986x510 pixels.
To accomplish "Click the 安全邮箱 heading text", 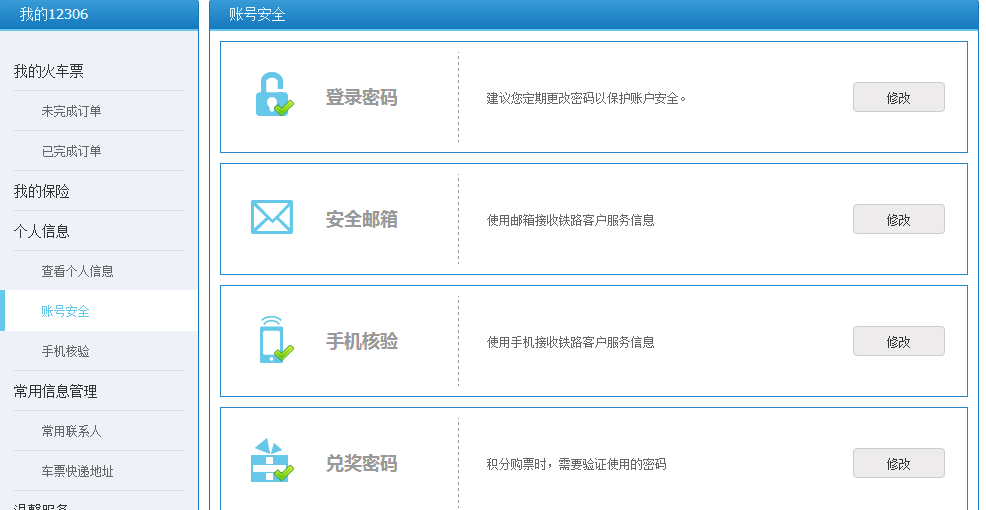I will pos(362,219).
